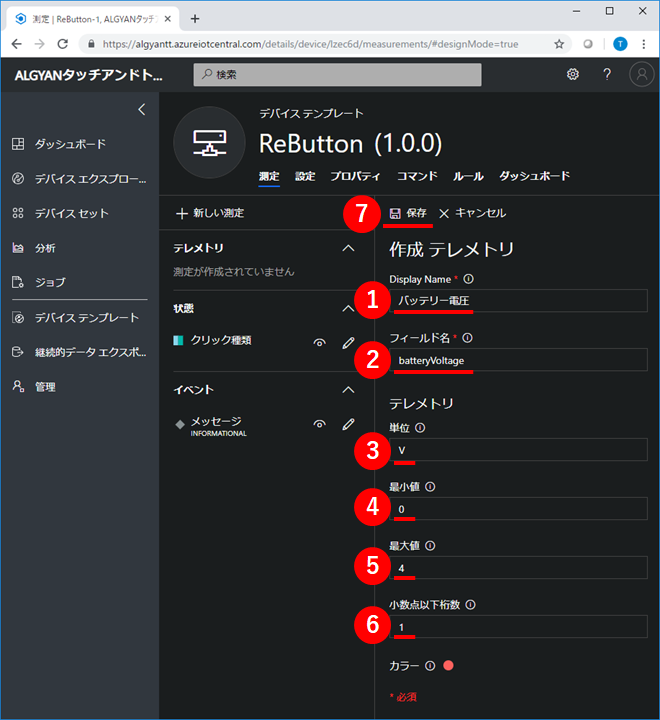Focus the Display Name input field
Image resolution: width=660 pixels, height=720 pixels.
pos(519,301)
